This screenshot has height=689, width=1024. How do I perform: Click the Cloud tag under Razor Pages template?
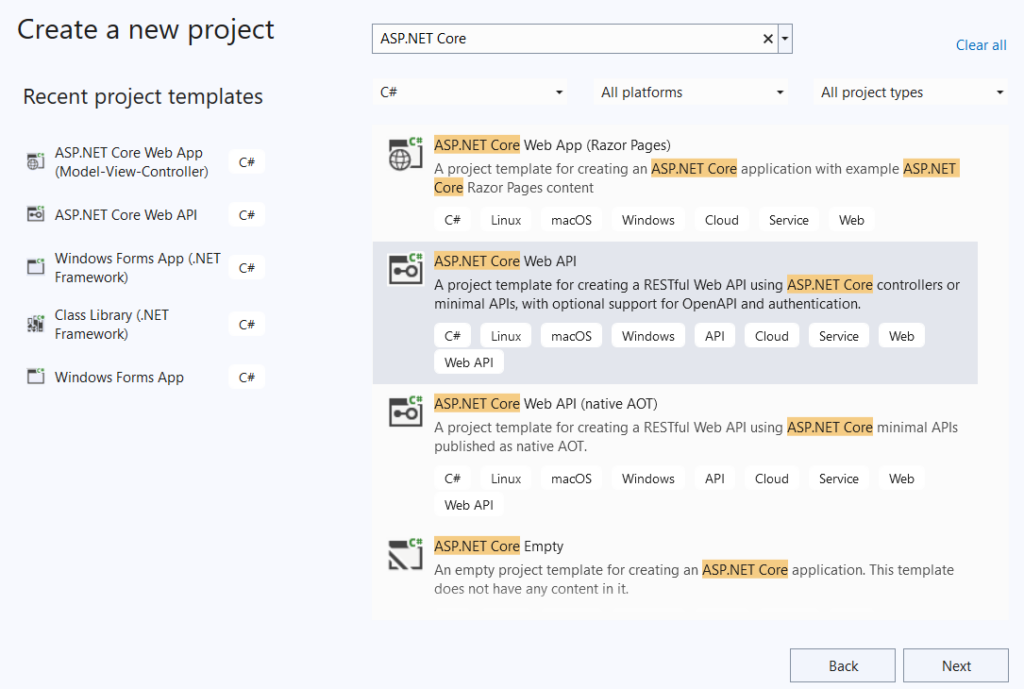722,220
